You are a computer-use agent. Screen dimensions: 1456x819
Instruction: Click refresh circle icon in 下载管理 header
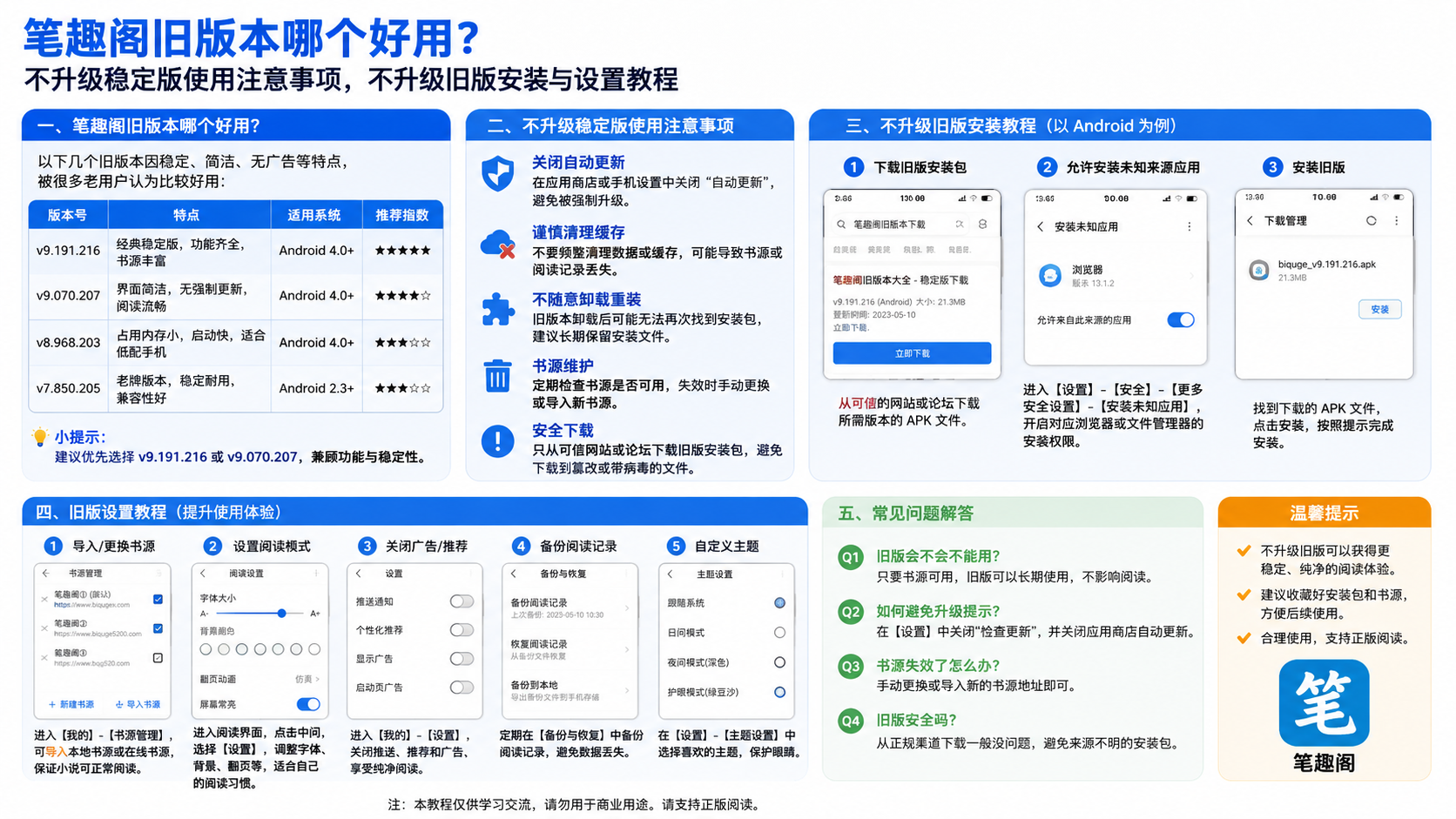click(1371, 221)
